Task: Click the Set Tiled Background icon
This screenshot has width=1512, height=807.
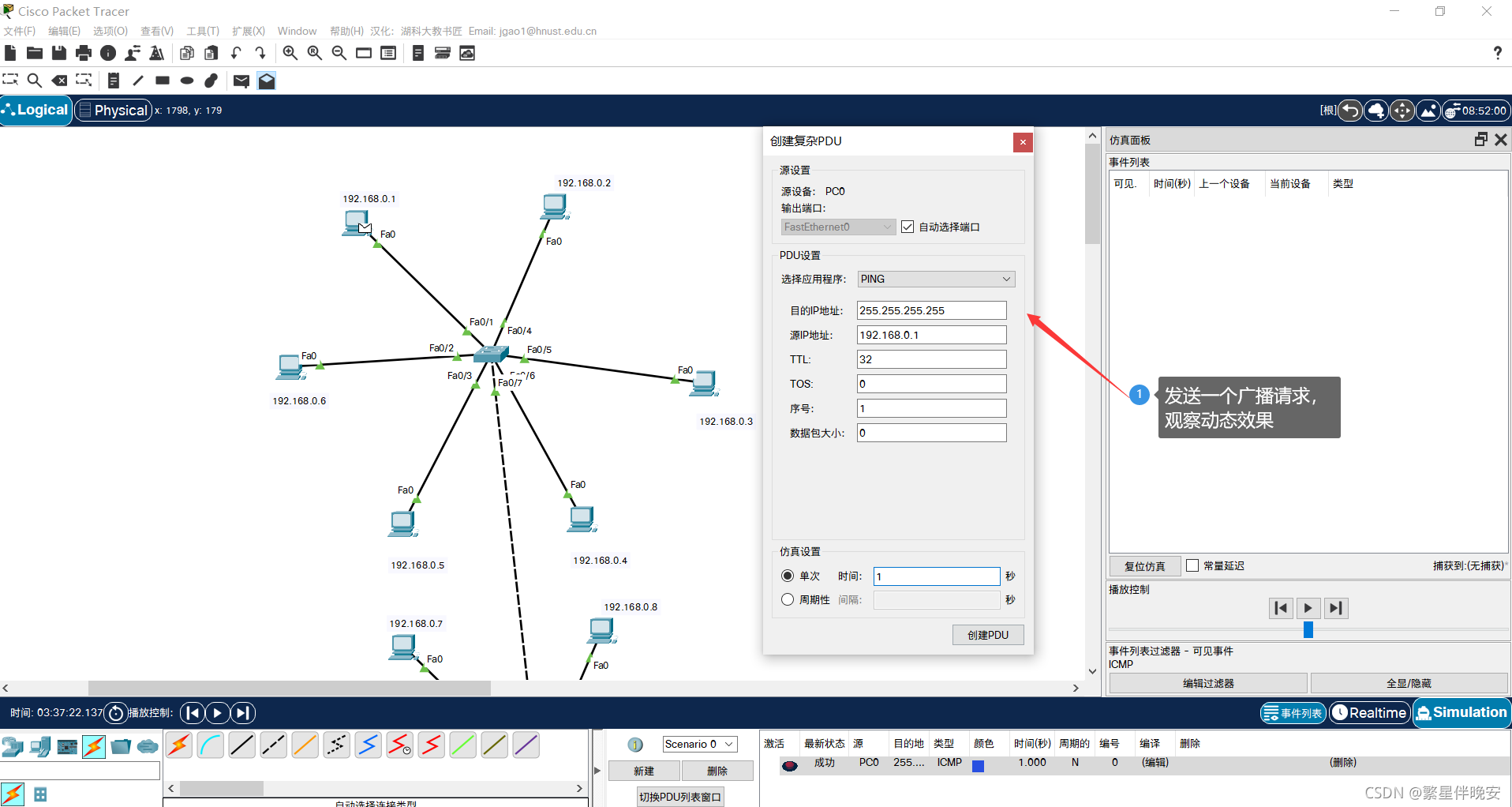Action: pos(1428,111)
